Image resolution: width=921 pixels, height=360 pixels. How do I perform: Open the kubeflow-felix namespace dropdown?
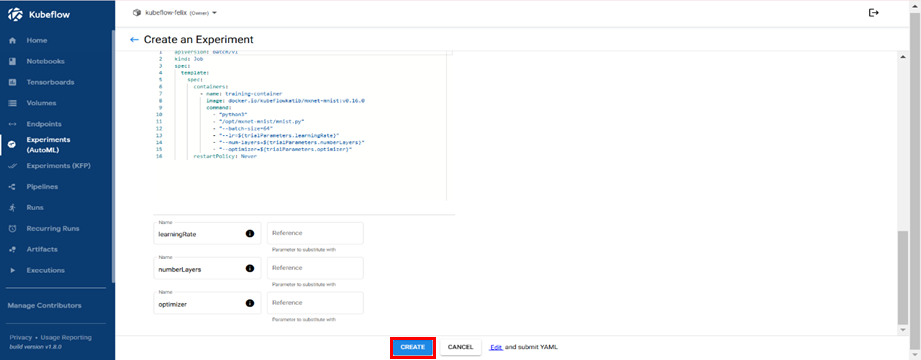point(175,12)
